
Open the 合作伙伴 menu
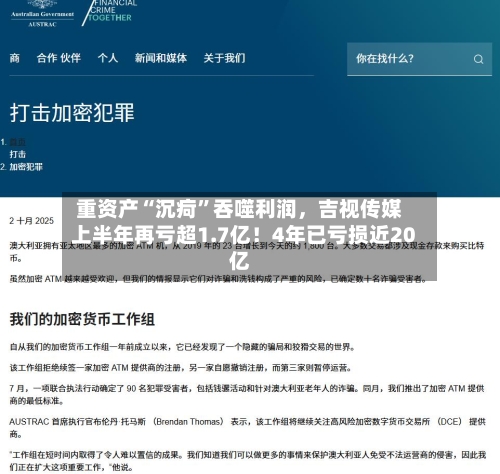(x=59, y=58)
